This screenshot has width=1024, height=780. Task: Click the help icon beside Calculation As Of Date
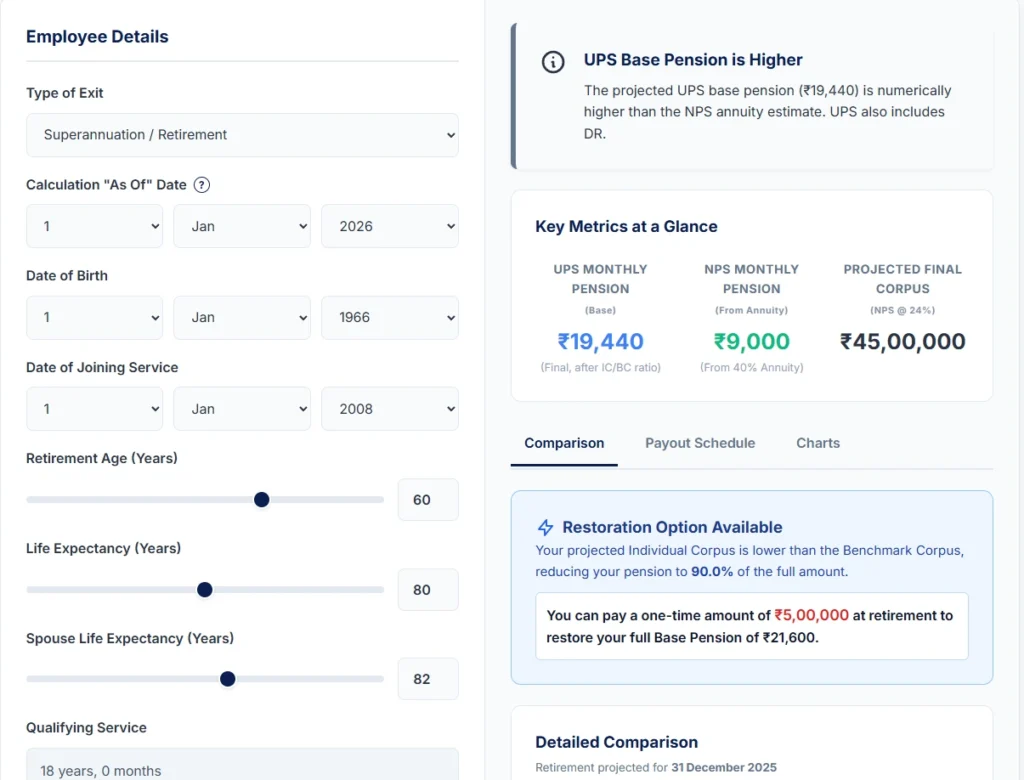coord(202,185)
